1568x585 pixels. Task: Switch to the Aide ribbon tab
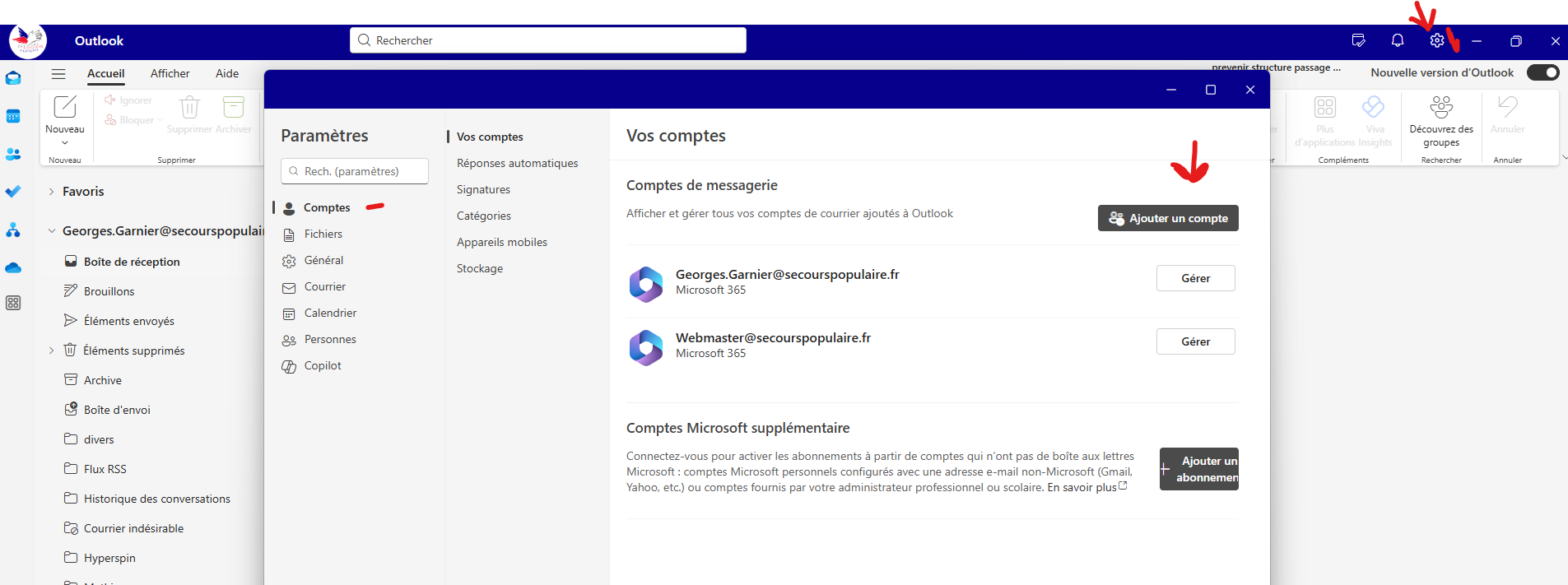pos(227,73)
